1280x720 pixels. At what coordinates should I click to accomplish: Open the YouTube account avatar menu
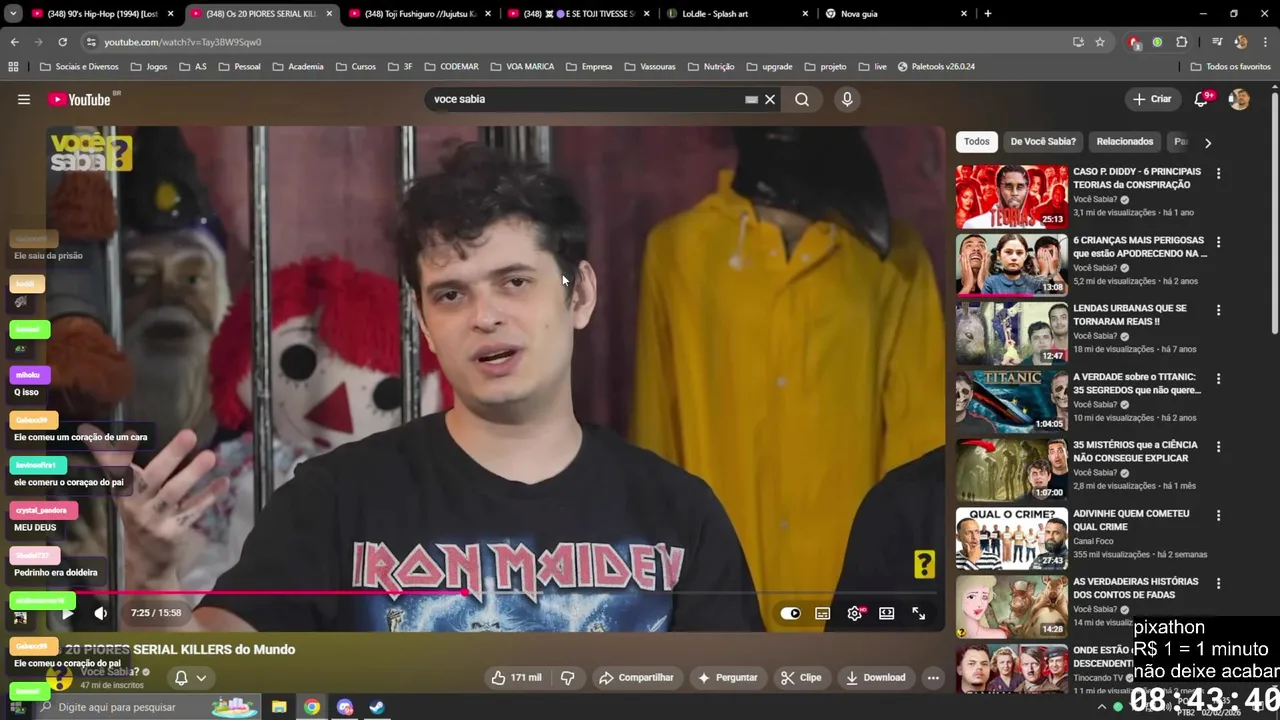[1239, 99]
